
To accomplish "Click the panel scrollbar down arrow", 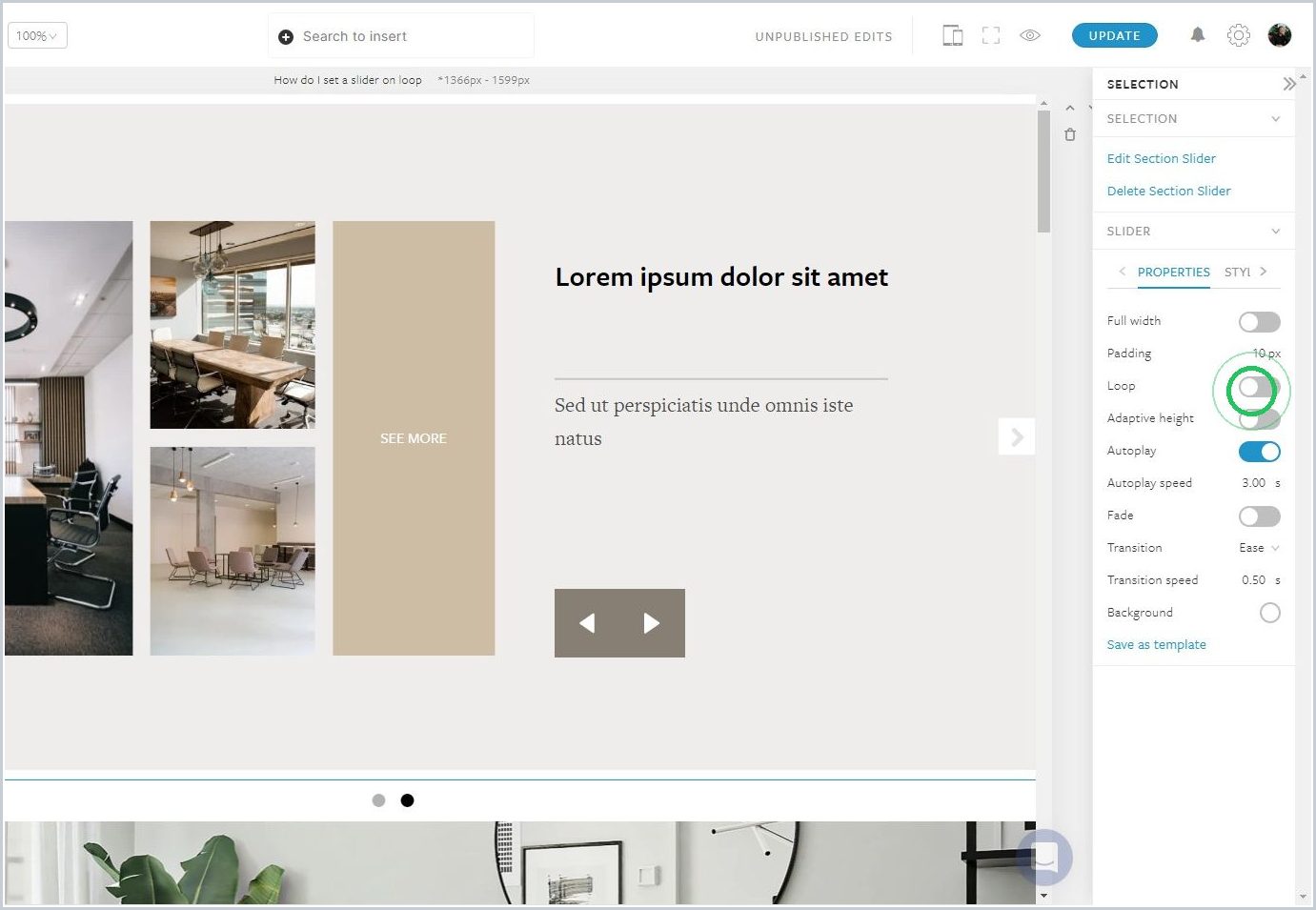I will point(1303,897).
